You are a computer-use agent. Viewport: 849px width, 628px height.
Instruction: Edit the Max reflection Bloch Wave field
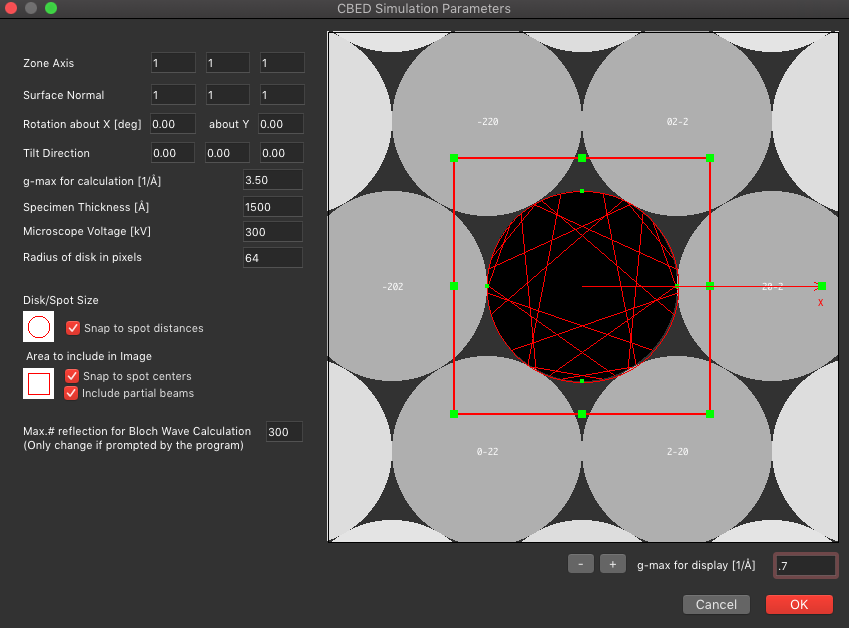(x=284, y=431)
